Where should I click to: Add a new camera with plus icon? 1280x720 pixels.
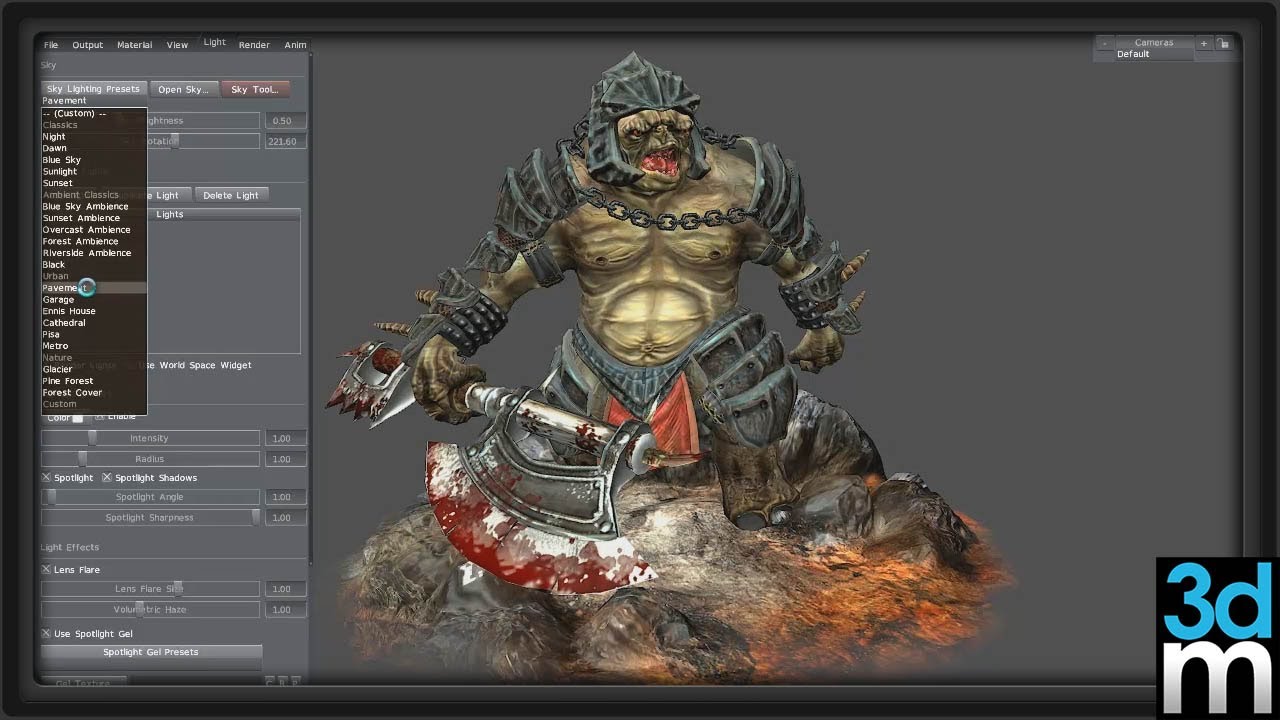point(1203,43)
